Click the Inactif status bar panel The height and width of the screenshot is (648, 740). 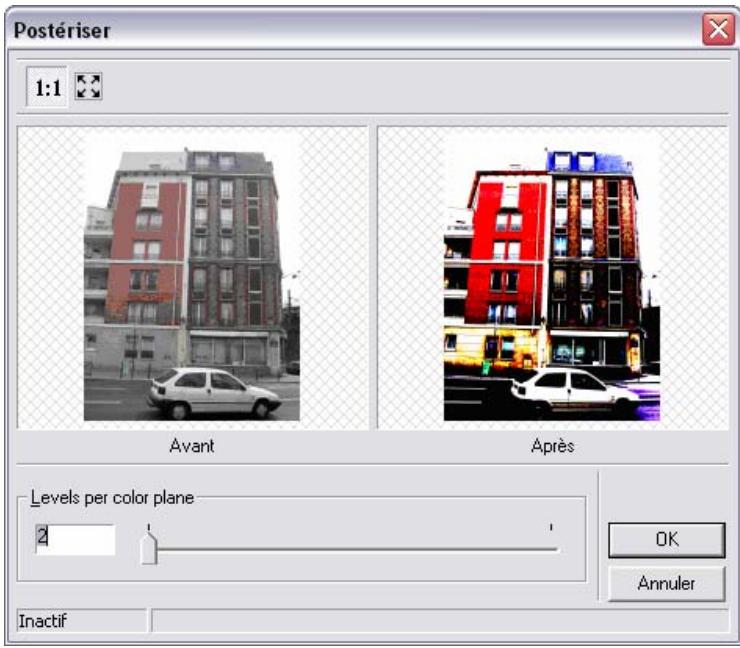80,621
